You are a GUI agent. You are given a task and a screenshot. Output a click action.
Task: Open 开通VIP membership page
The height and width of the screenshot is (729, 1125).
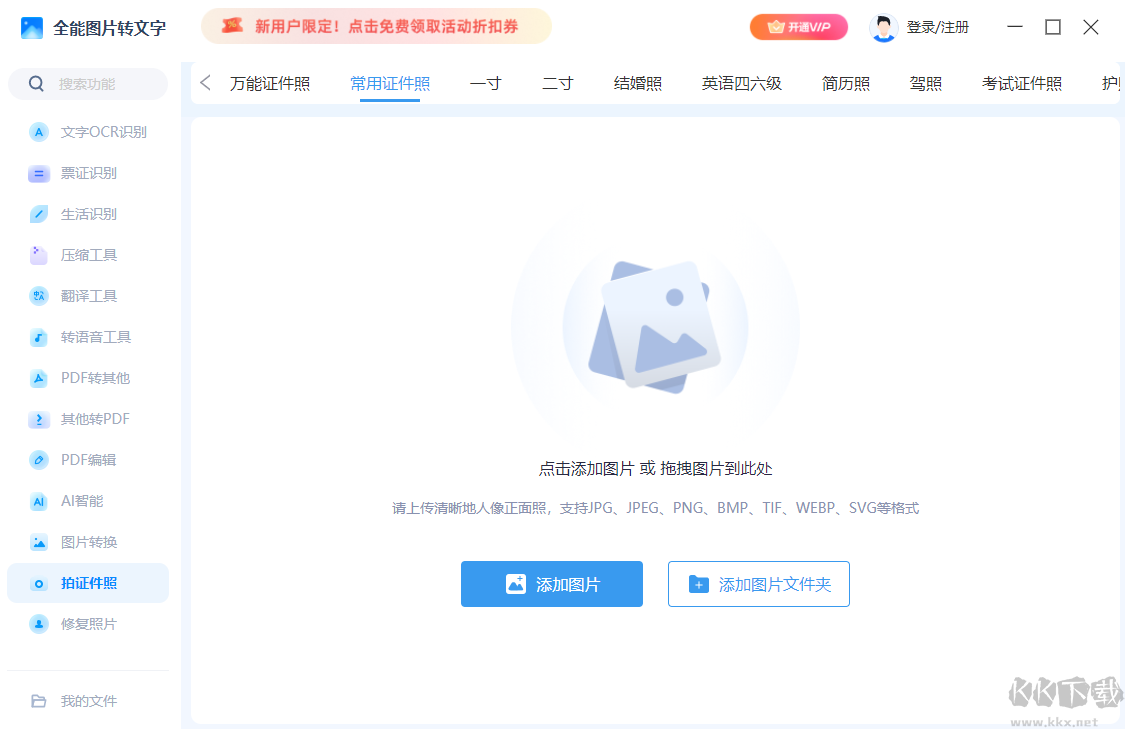798,27
